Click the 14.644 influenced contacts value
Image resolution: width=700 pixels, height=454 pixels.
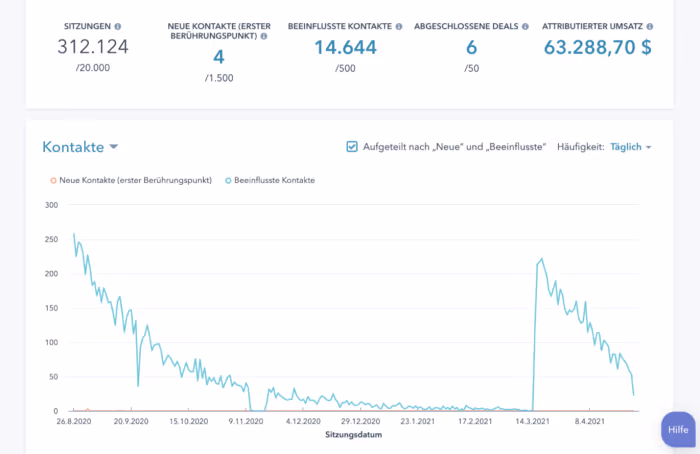pyautogui.click(x=346, y=47)
